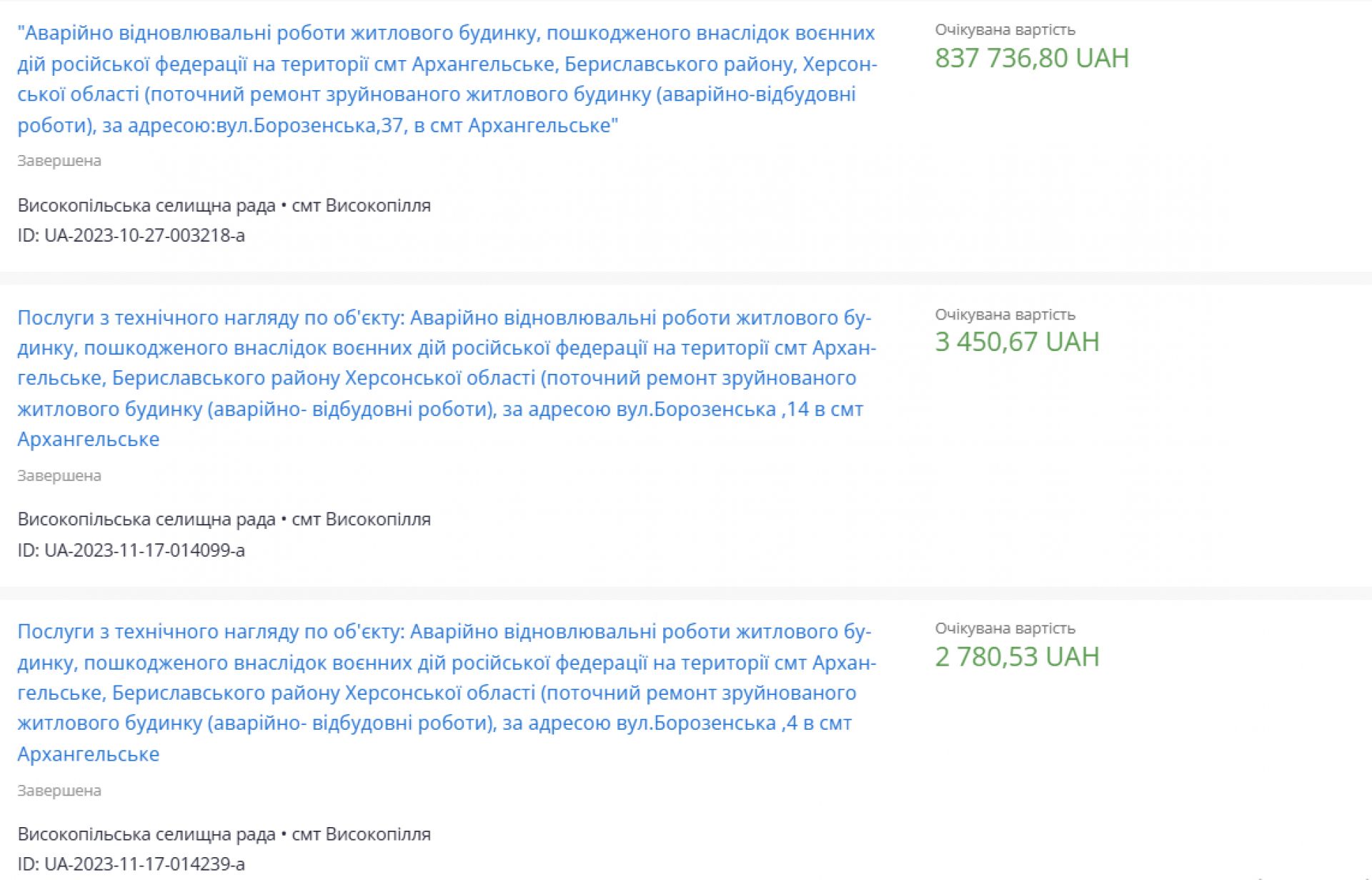Click смт Високопілля location above ID ending 003218-a
Viewport: 1372px width, 880px height.
(x=361, y=206)
